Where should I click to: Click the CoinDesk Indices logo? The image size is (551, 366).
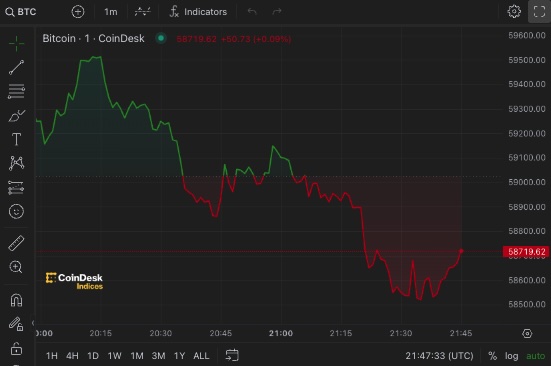74,281
